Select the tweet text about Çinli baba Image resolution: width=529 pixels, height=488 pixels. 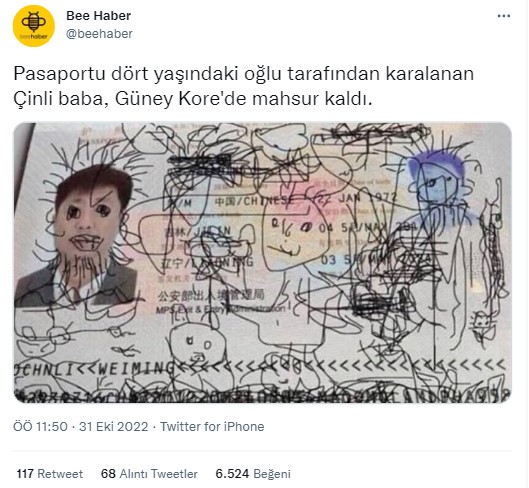click(x=244, y=86)
